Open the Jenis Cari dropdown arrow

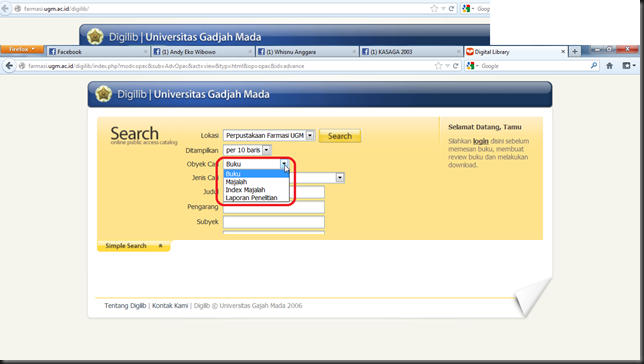tap(340, 177)
